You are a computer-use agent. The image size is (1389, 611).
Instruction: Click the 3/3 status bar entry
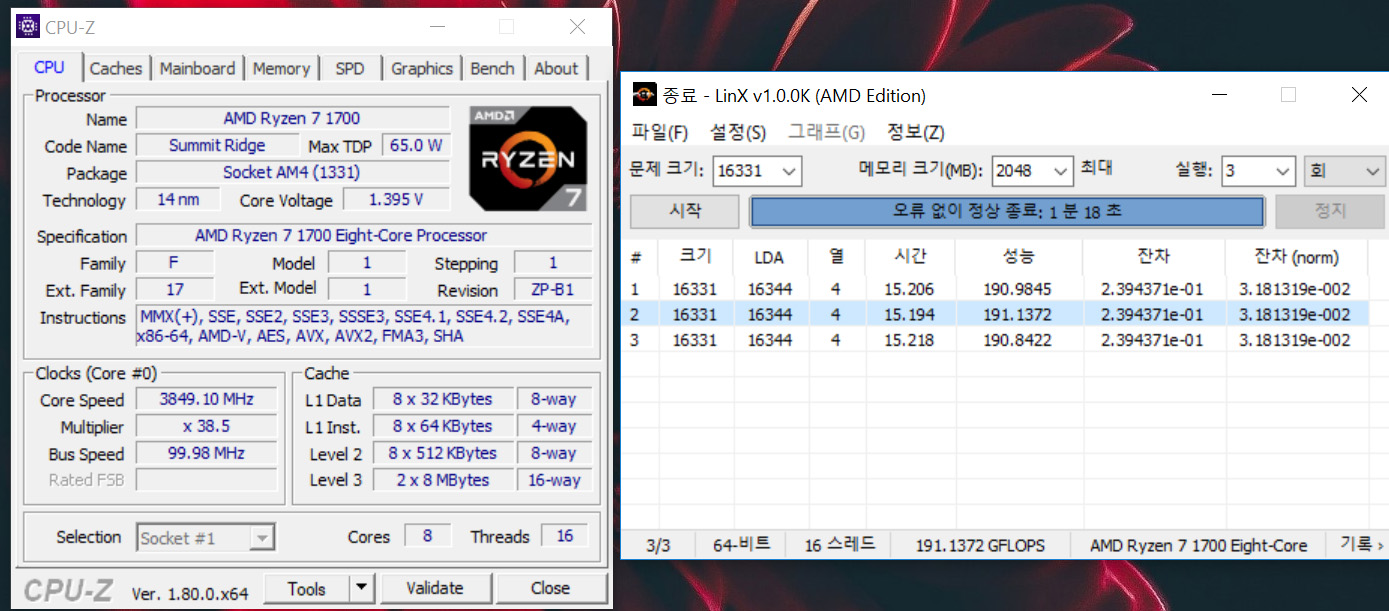tap(659, 545)
